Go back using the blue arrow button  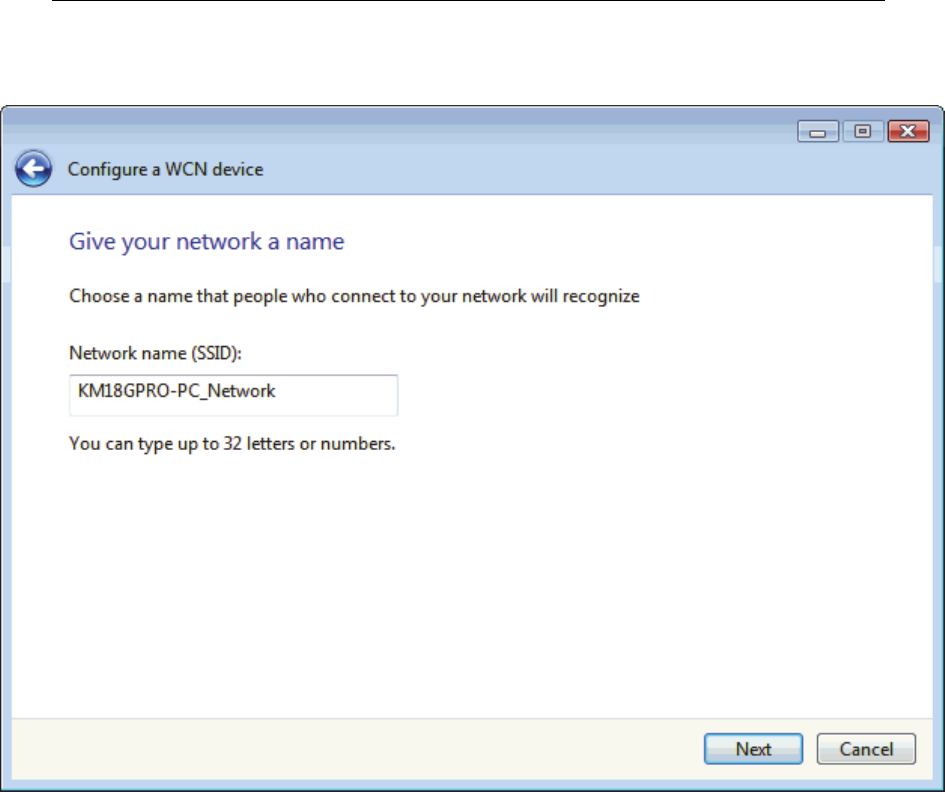click(34, 170)
